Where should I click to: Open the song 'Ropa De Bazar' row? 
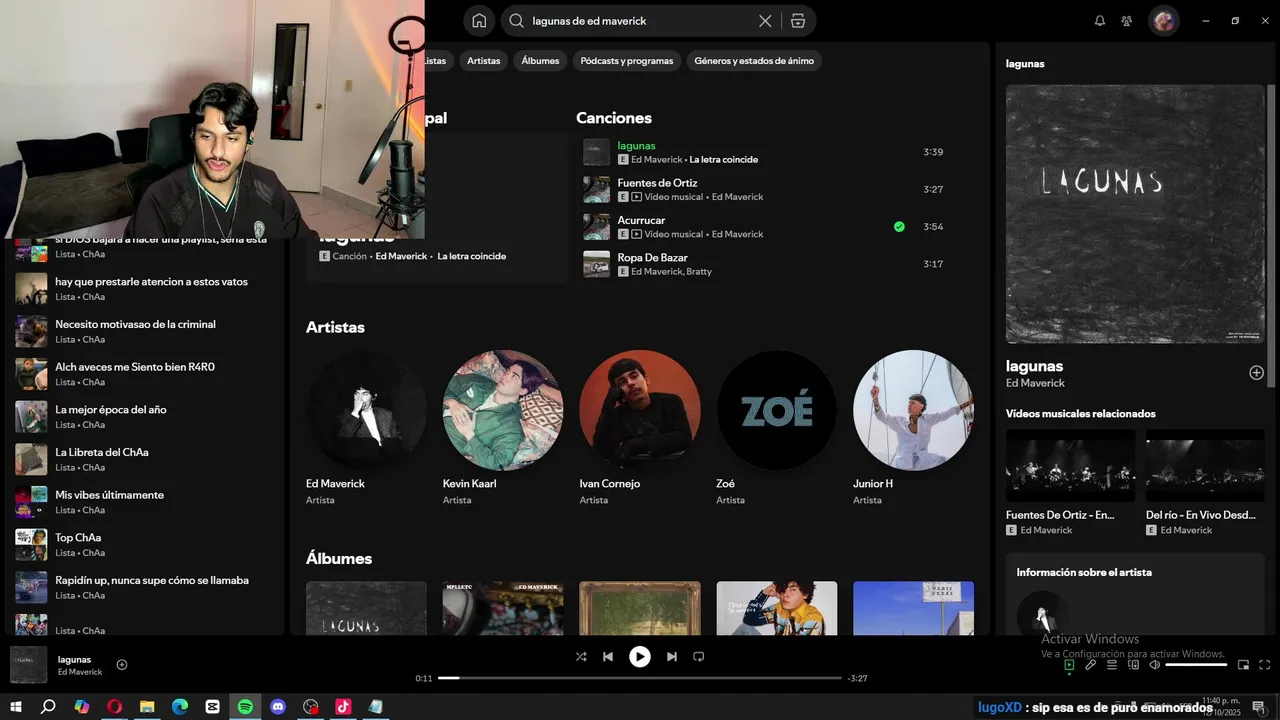(765, 264)
